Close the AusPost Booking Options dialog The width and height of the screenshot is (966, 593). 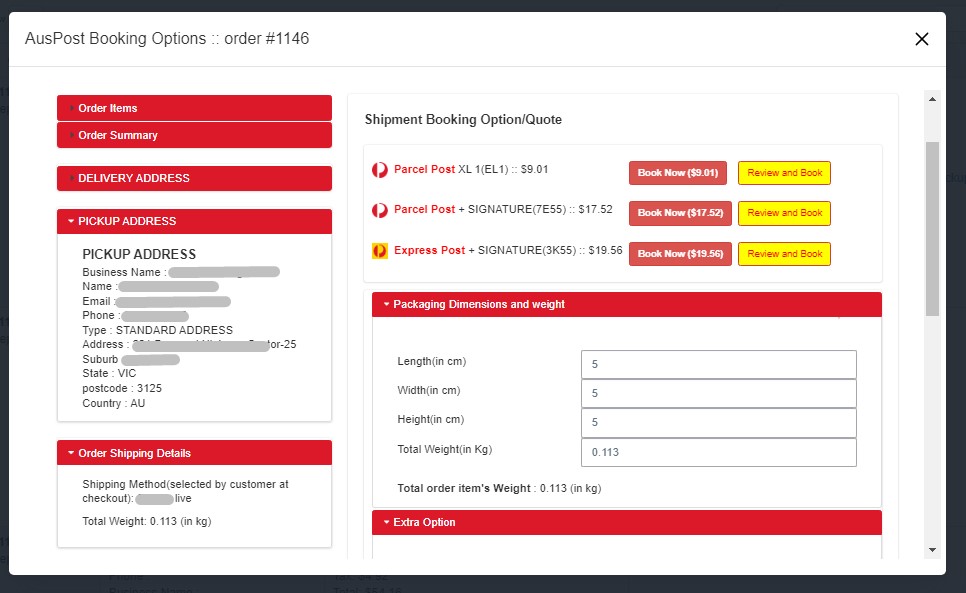[x=922, y=39]
